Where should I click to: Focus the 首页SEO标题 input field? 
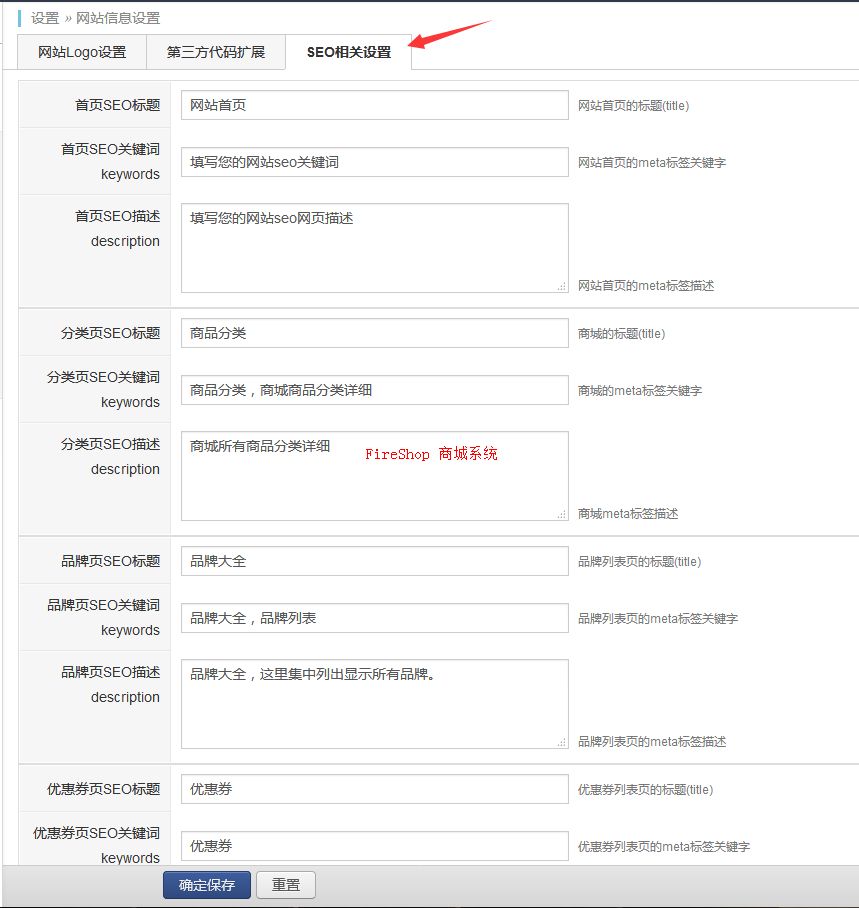pyautogui.click(x=375, y=105)
